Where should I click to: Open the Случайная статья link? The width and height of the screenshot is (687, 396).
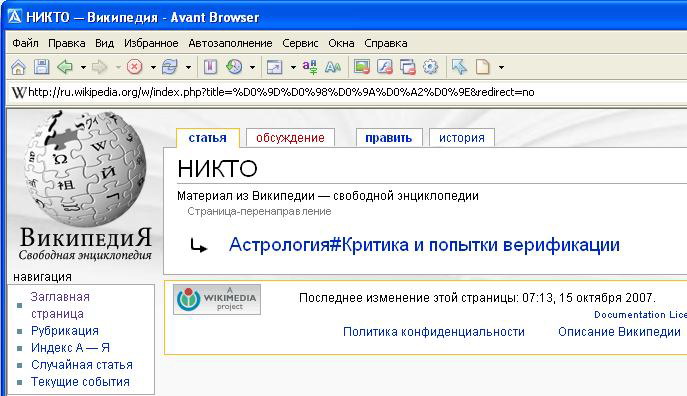[81, 365]
